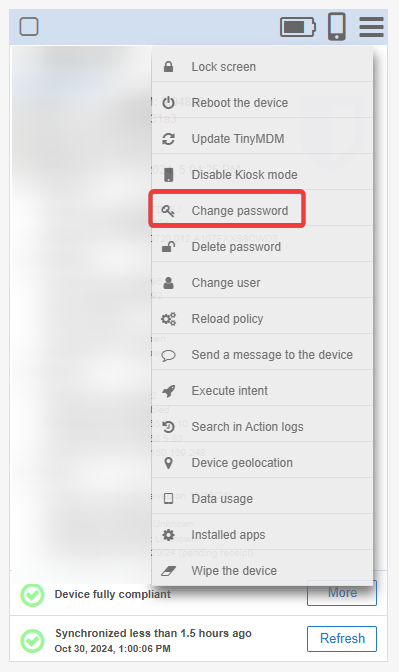Choose Wipe the device

(x=262, y=571)
